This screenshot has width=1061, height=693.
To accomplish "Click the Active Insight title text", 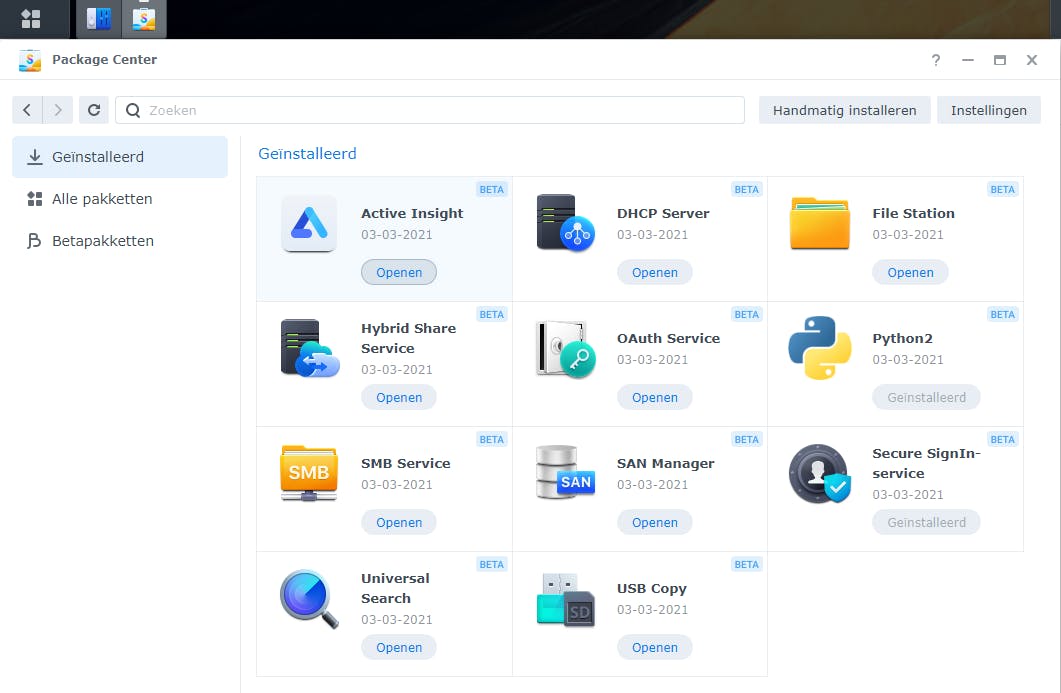I will 412,213.
